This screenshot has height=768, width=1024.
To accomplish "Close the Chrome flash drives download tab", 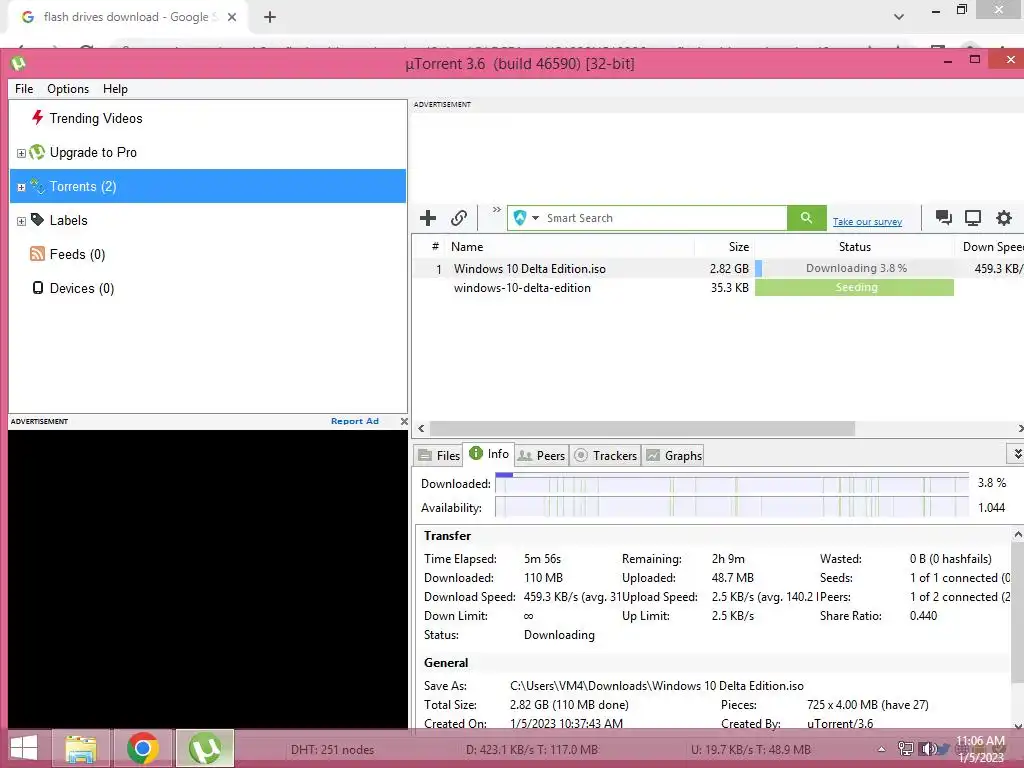I will [x=232, y=18].
